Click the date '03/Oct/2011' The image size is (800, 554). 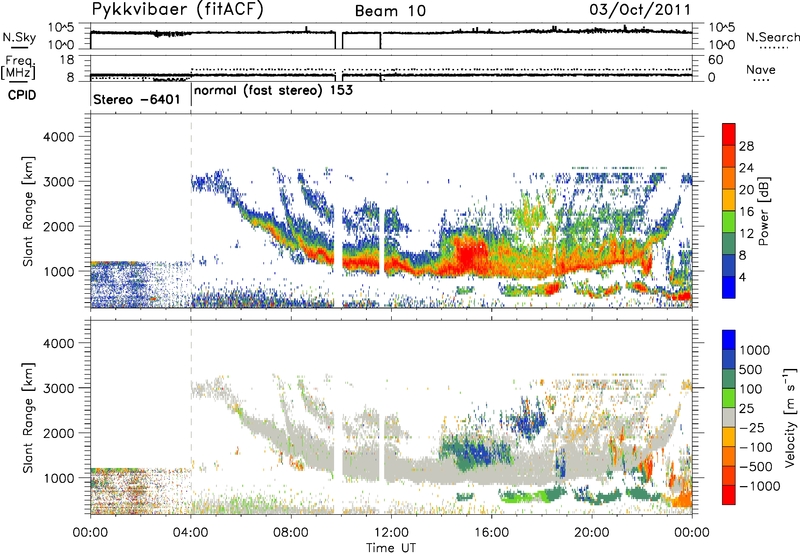click(x=640, y=10)
